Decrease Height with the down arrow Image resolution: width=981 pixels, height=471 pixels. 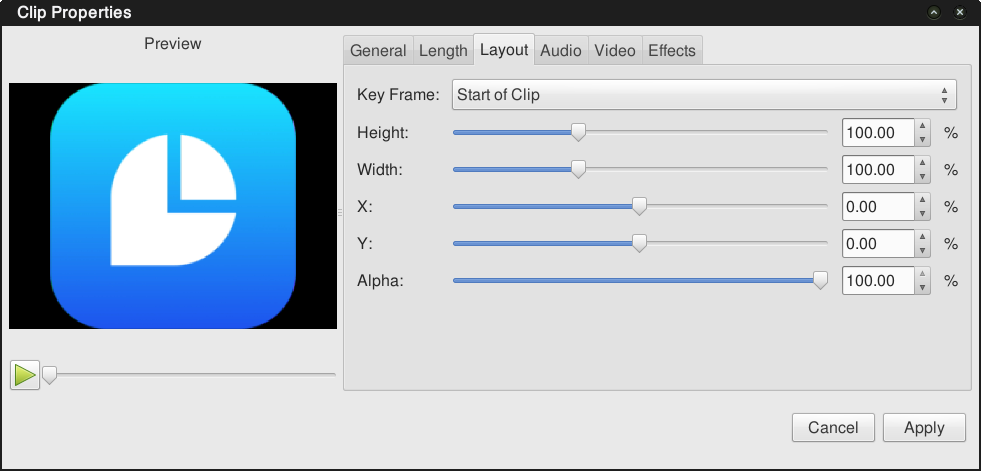click(922, 139)
